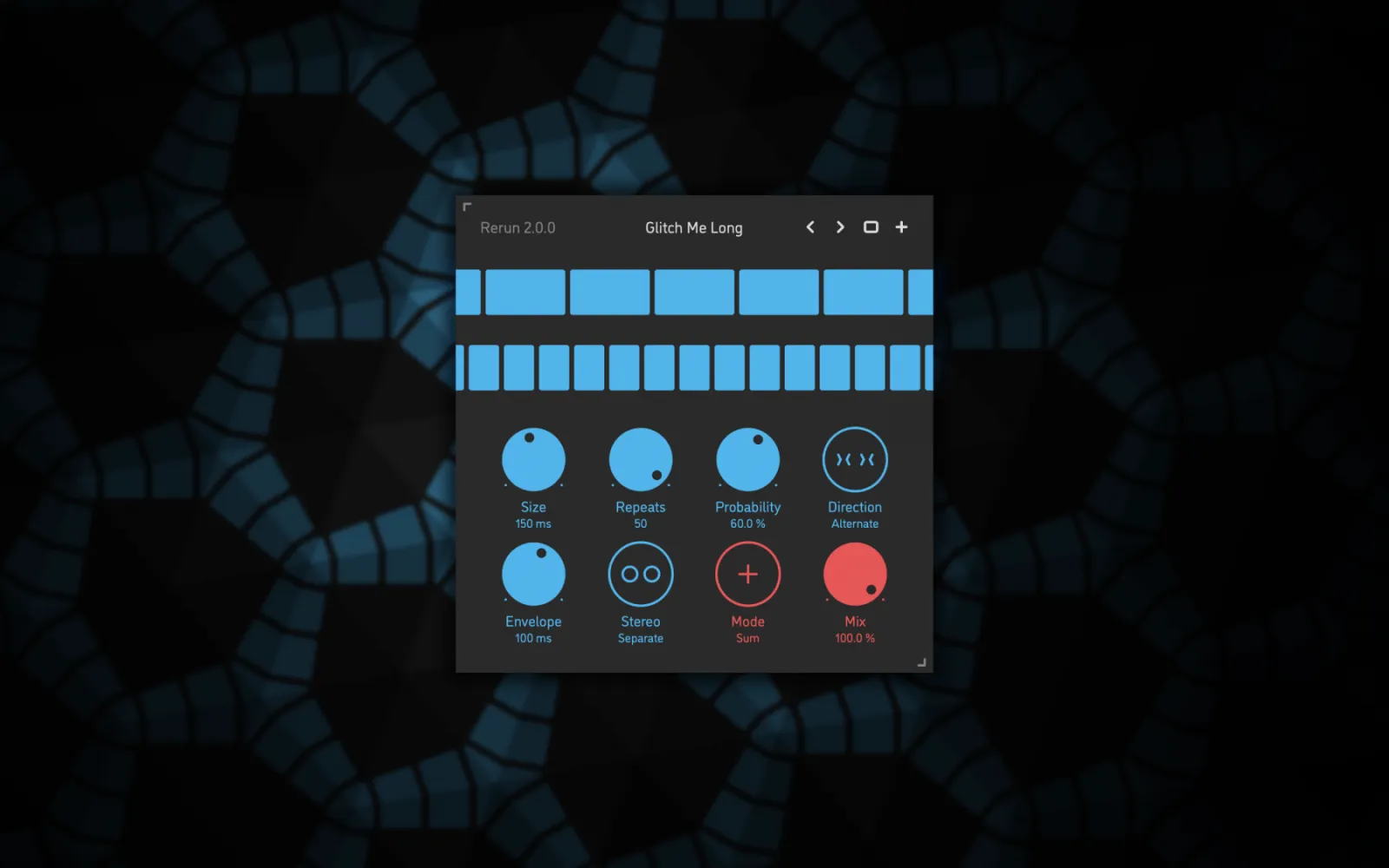Click the Envelope knob
Screen dimensions: 1389x868
tap(534, 574)
